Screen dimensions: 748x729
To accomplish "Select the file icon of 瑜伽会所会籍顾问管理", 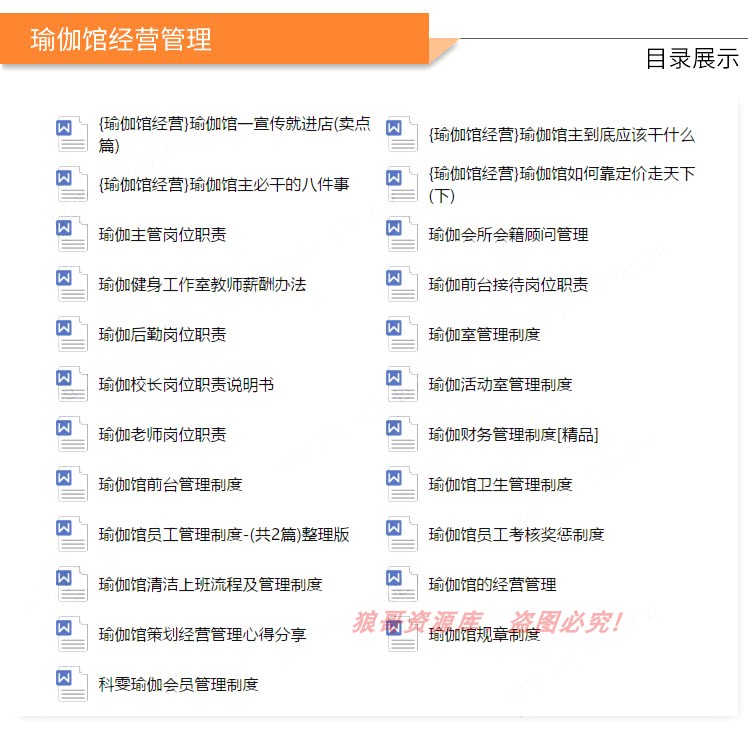I will click(402, 234).
